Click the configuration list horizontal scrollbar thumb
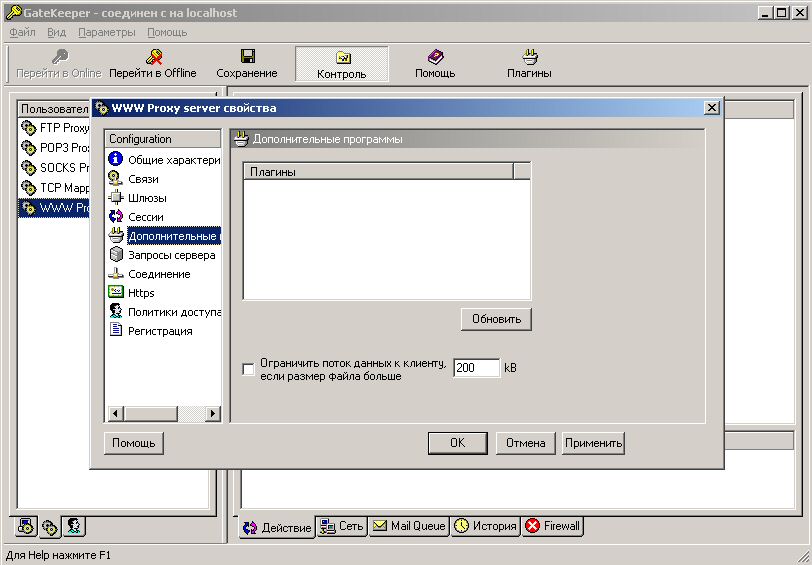The height and width of the screenshot is (565, 812). [x=151, y=413]
